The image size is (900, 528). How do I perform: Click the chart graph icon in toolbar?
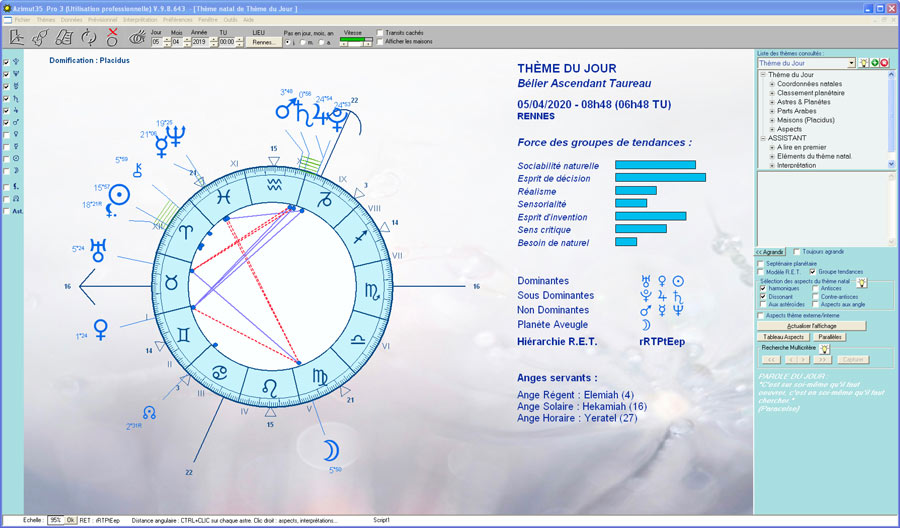tap(18, 38)
